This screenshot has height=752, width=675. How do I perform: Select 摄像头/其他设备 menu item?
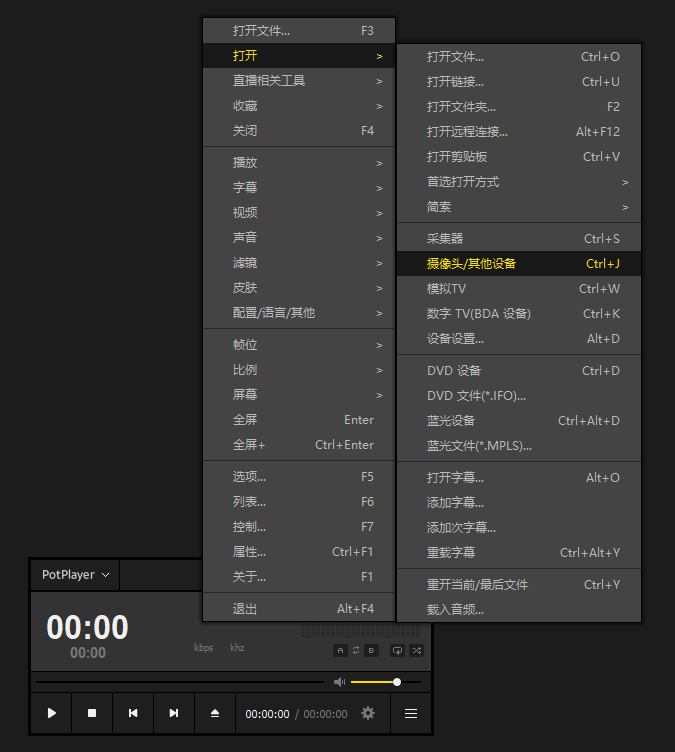(519, 264)
